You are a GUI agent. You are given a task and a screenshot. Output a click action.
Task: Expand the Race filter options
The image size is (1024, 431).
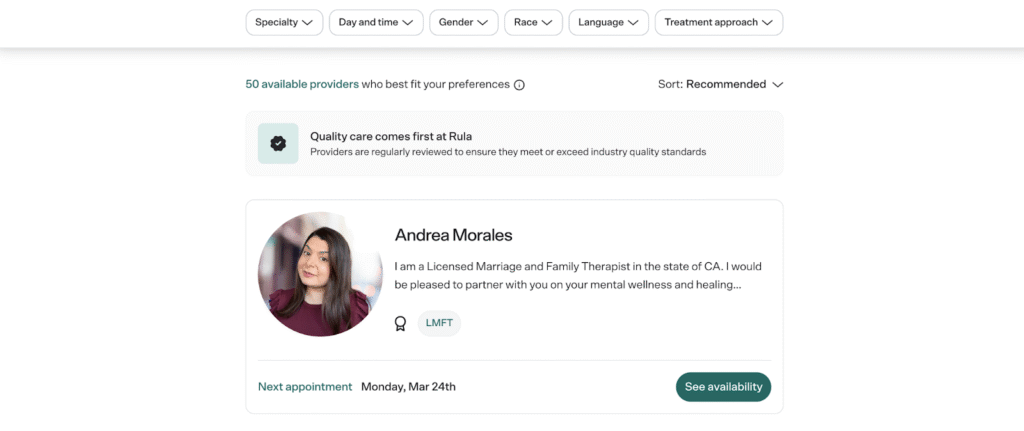pos(533,23)
